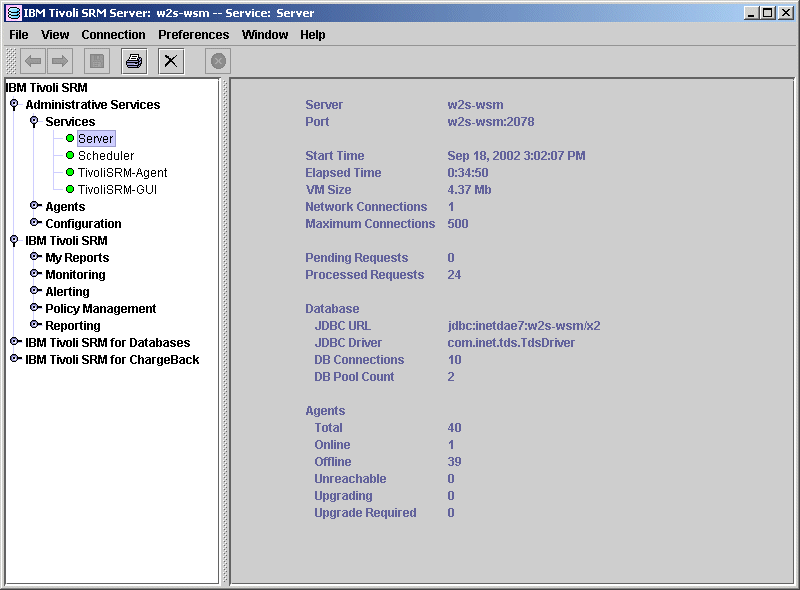Maximize the Tivoli SRM window
The image size is (800, 590).
(768, 13)
